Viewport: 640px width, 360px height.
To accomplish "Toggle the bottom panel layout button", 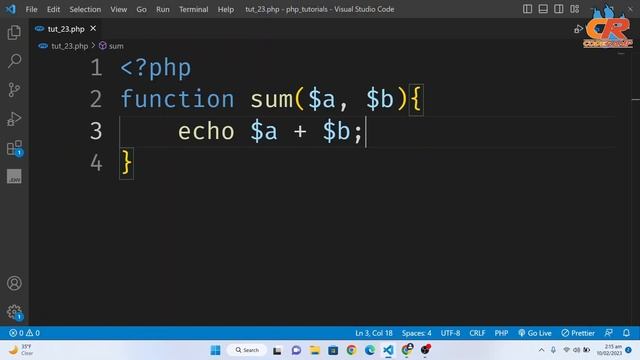I will pyautogui.click(x=543, y=9).
